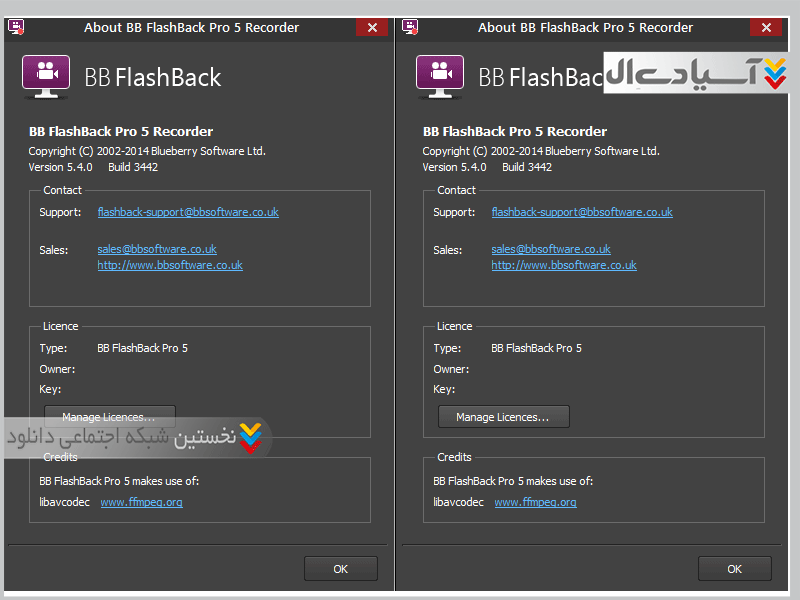Open flashback-support email link in right dialog
The width and height of the screenshot is (800, 600).
582,212
